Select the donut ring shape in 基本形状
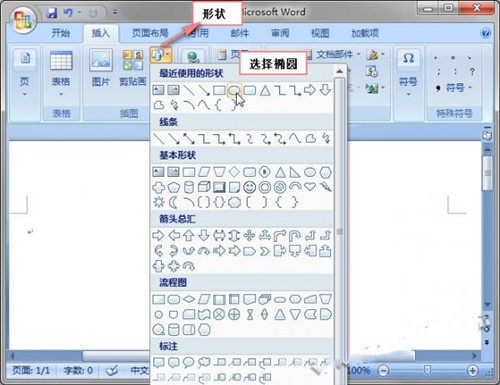 (x=265, y=187)
